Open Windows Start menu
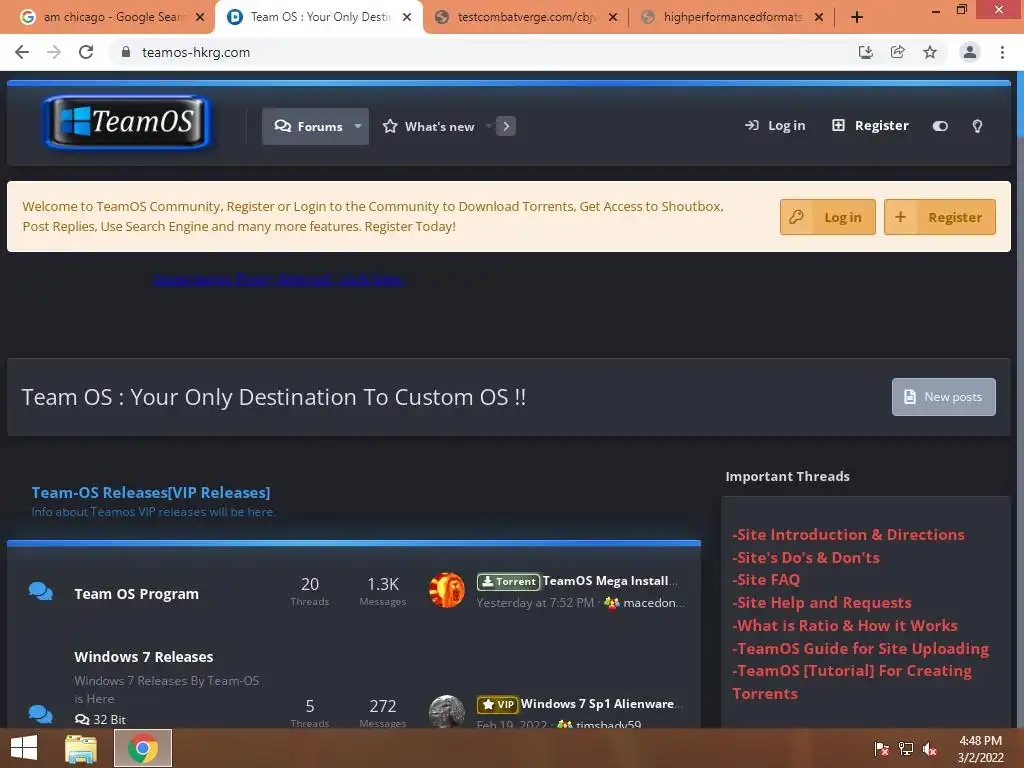 (24, 748)
